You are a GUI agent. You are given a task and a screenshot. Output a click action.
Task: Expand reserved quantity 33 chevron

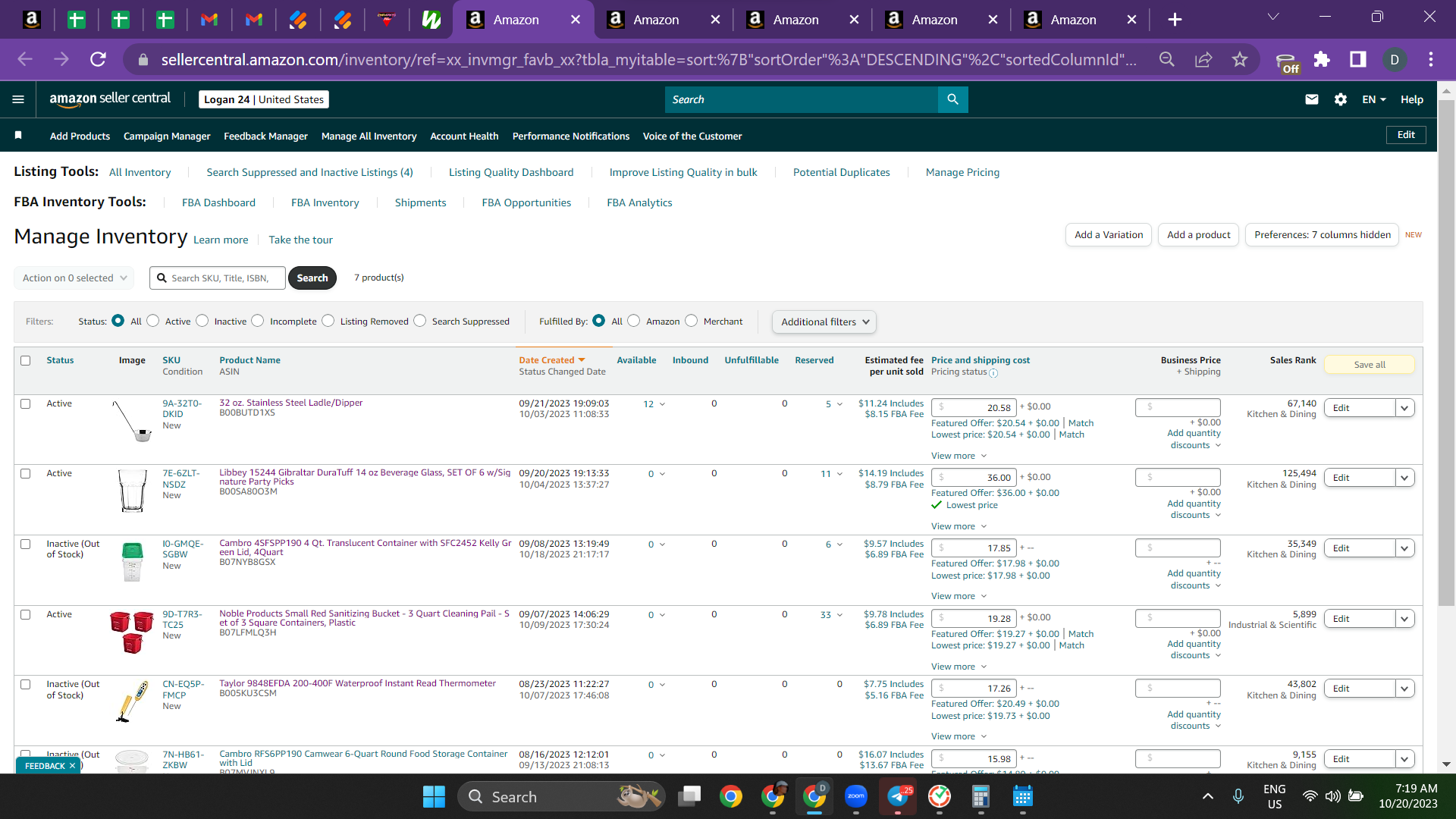pos(839,615)
